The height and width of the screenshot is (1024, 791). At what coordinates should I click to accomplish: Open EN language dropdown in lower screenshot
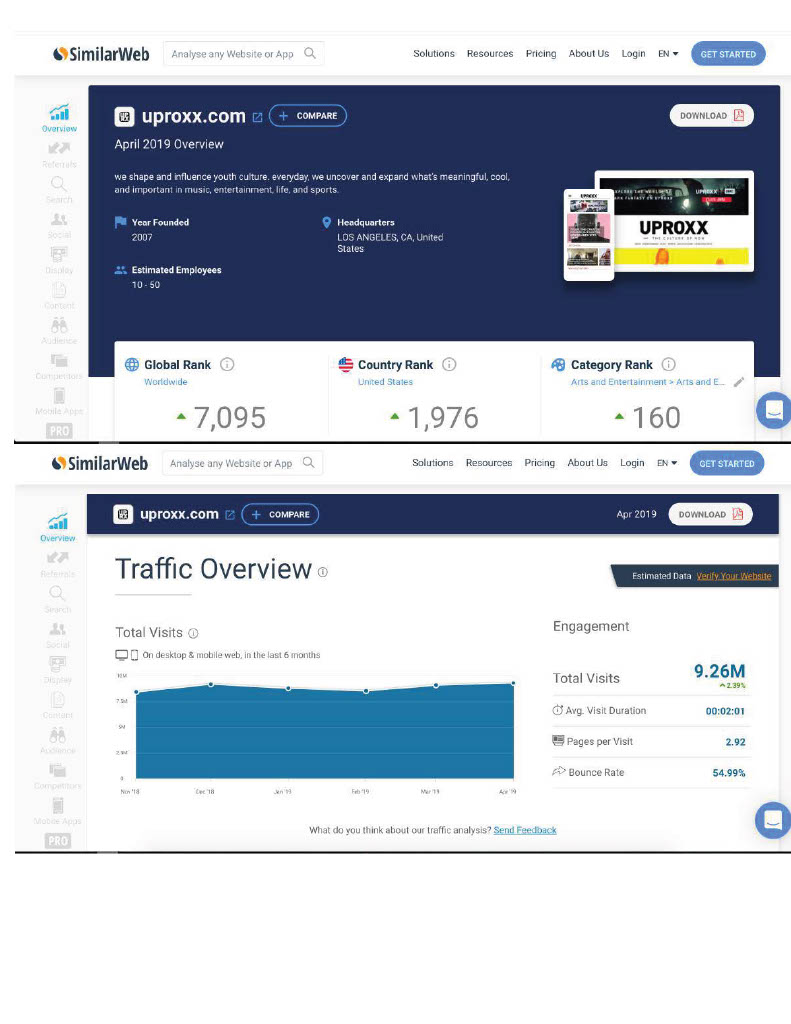(x=667, y=463)
